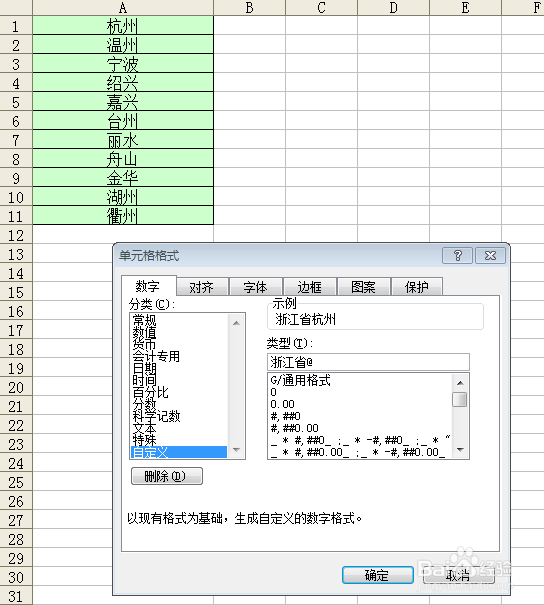Viewport: 544px width, 605px height.
Task: Select row 1 header
Action: pyautogui.click(x=16, y=25)
